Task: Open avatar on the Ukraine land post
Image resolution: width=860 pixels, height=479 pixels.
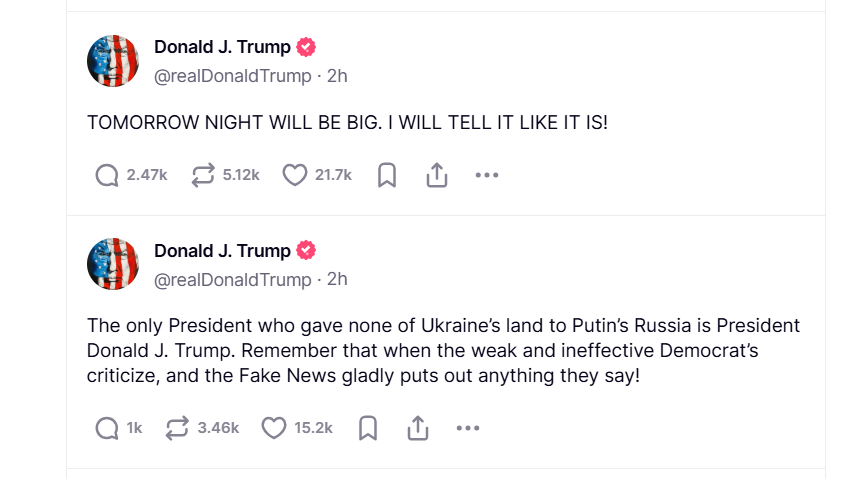Action: pos(113,264)
